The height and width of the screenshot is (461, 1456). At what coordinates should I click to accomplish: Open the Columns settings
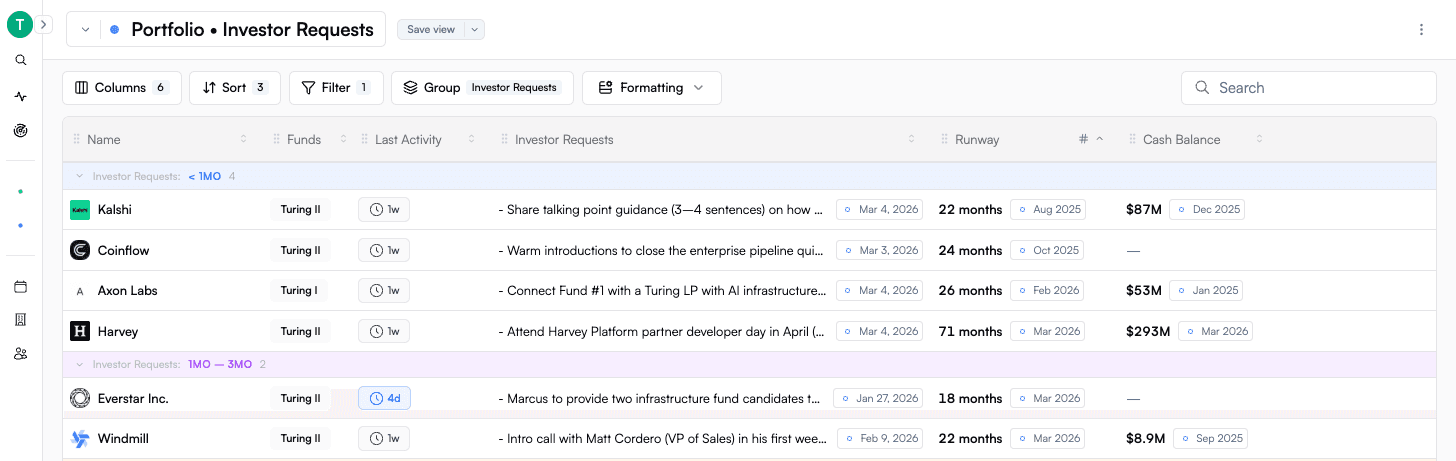pyautogui.click(x=121, y=88)
